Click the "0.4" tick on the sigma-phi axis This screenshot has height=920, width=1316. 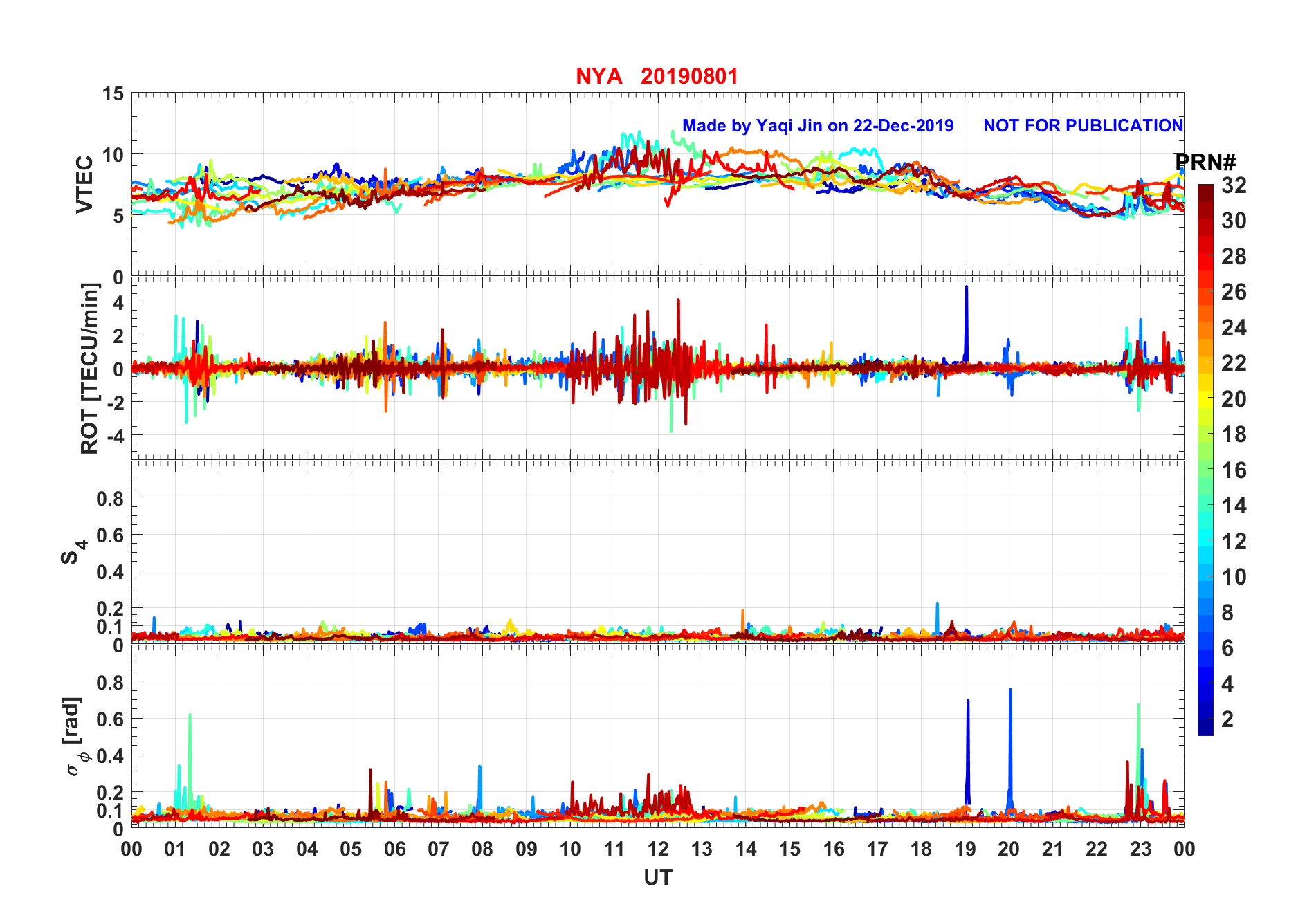pyautogui.click(x=110, y=755)
